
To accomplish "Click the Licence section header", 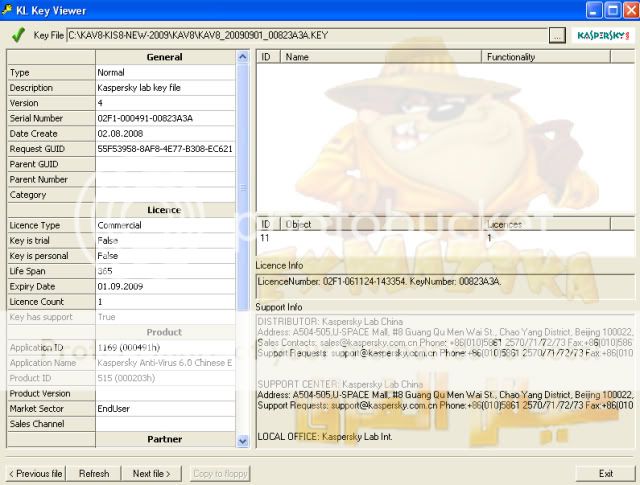I will coord(165,210).
